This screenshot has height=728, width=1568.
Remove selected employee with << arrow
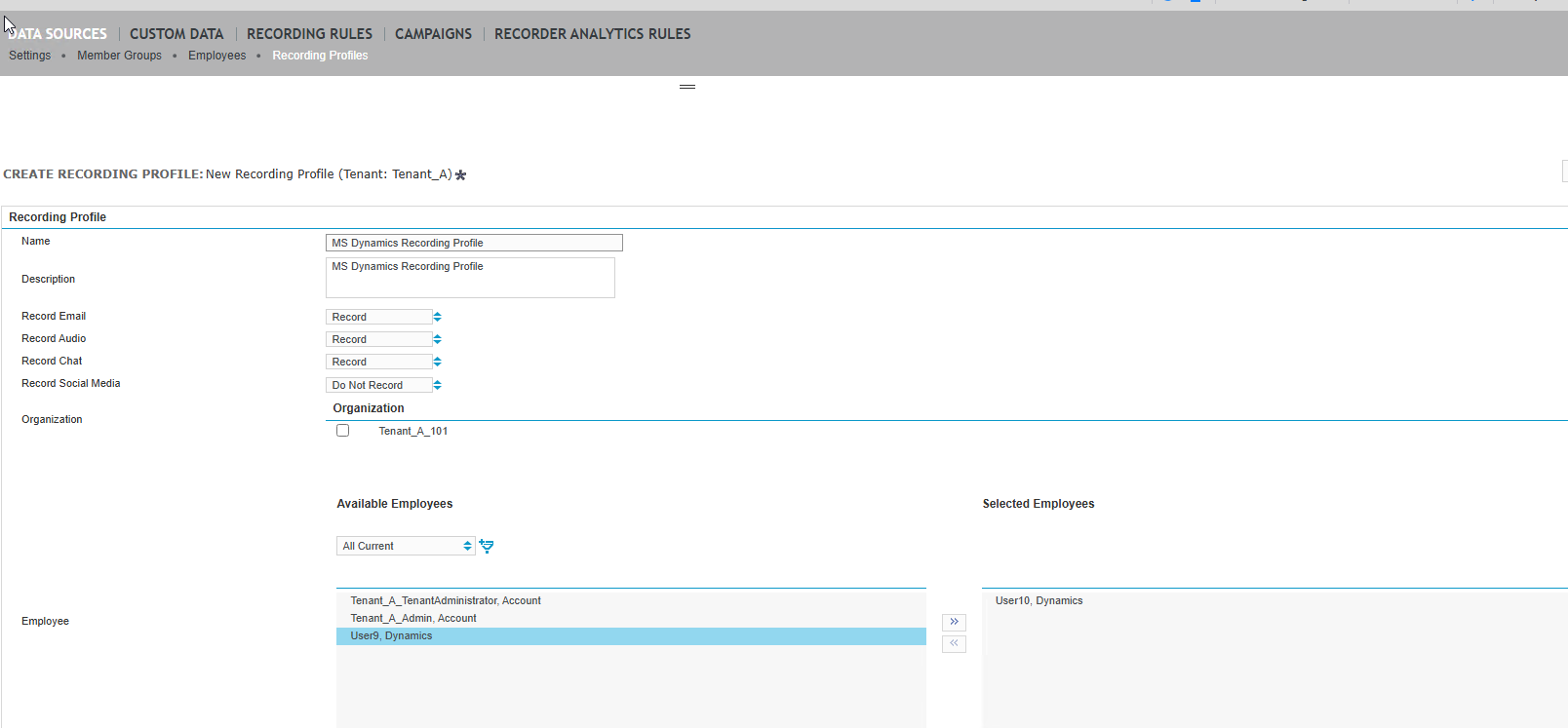click(954, 643)
